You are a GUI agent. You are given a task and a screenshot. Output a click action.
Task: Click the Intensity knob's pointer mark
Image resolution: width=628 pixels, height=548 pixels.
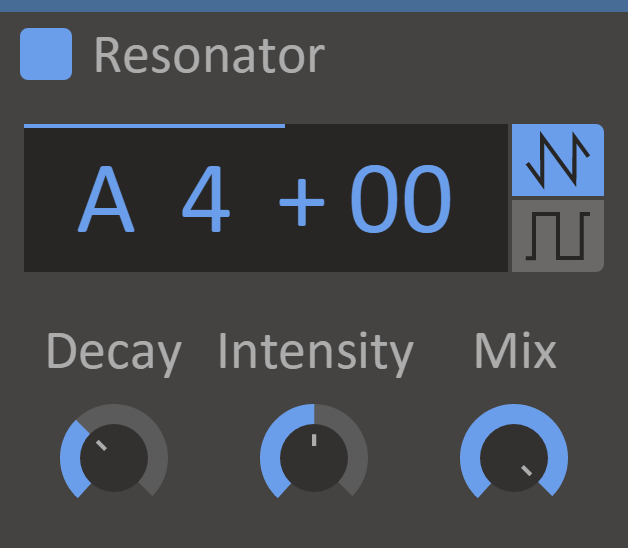pos(314,439)
